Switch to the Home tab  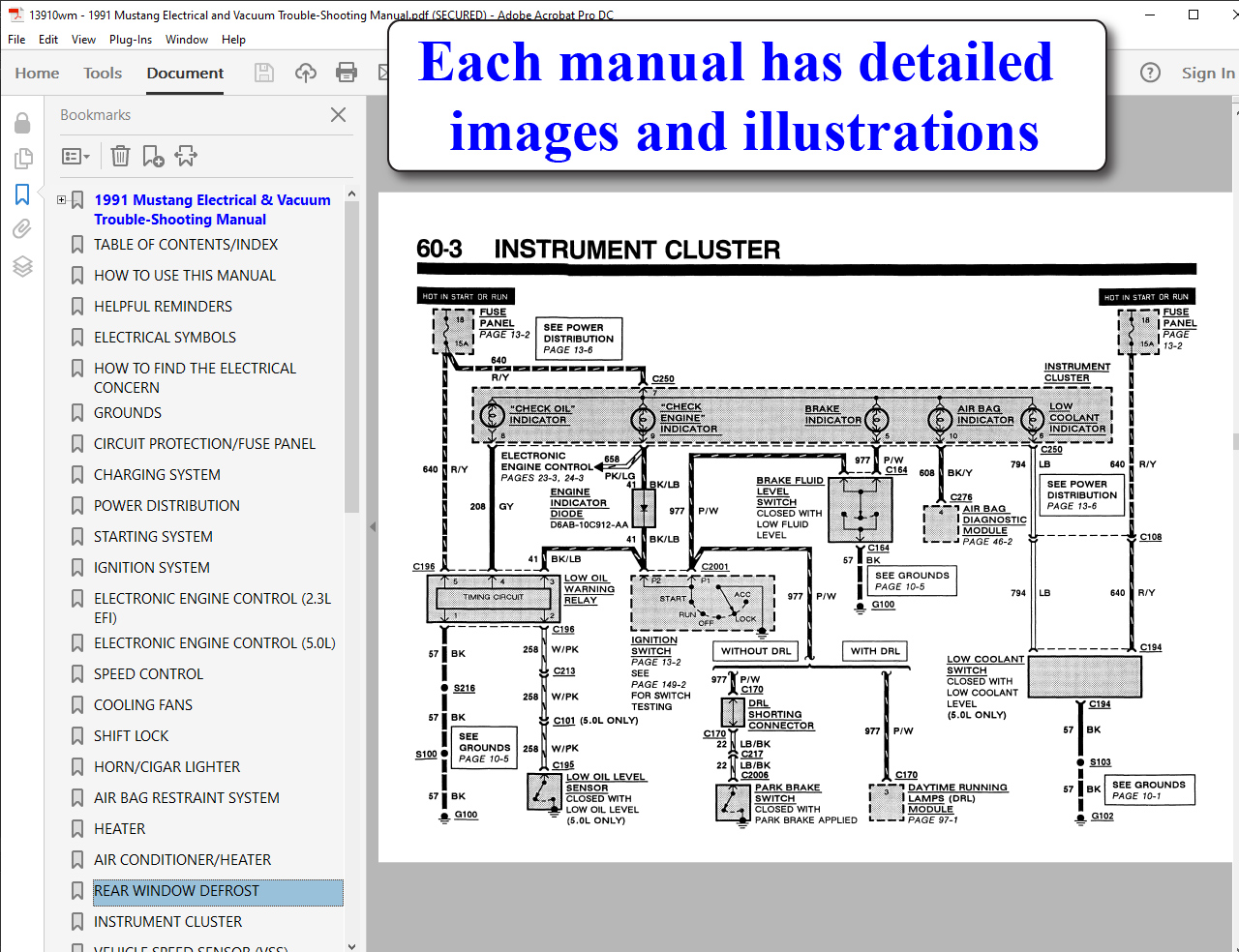(x=37, y=73)
